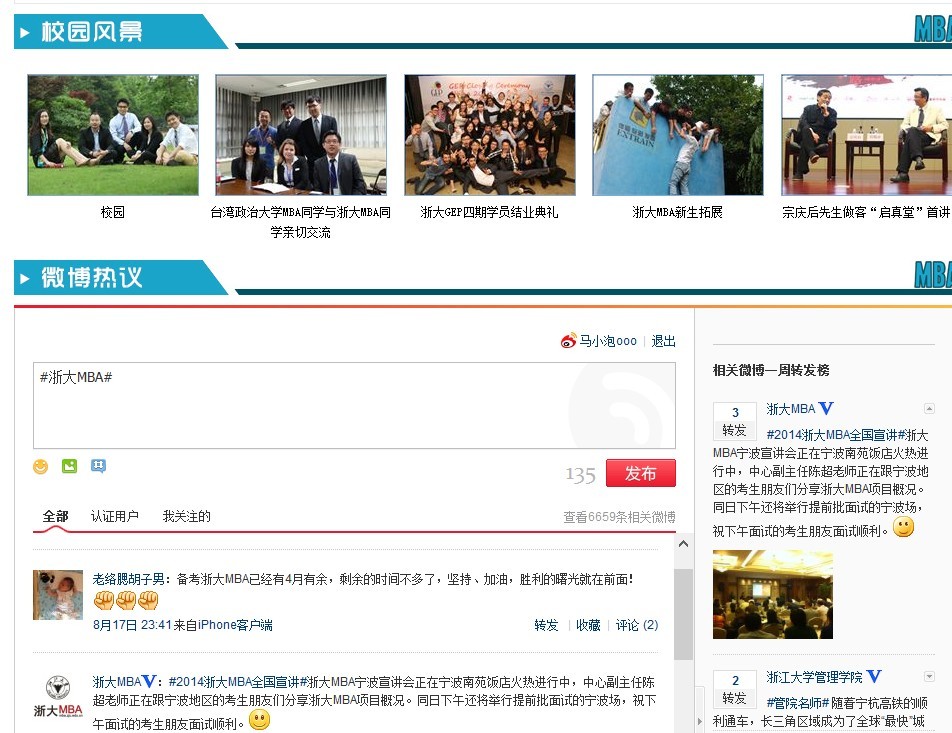Open the 马小泡ooo username link
952x733 pixels.
[x=608, y=341]
